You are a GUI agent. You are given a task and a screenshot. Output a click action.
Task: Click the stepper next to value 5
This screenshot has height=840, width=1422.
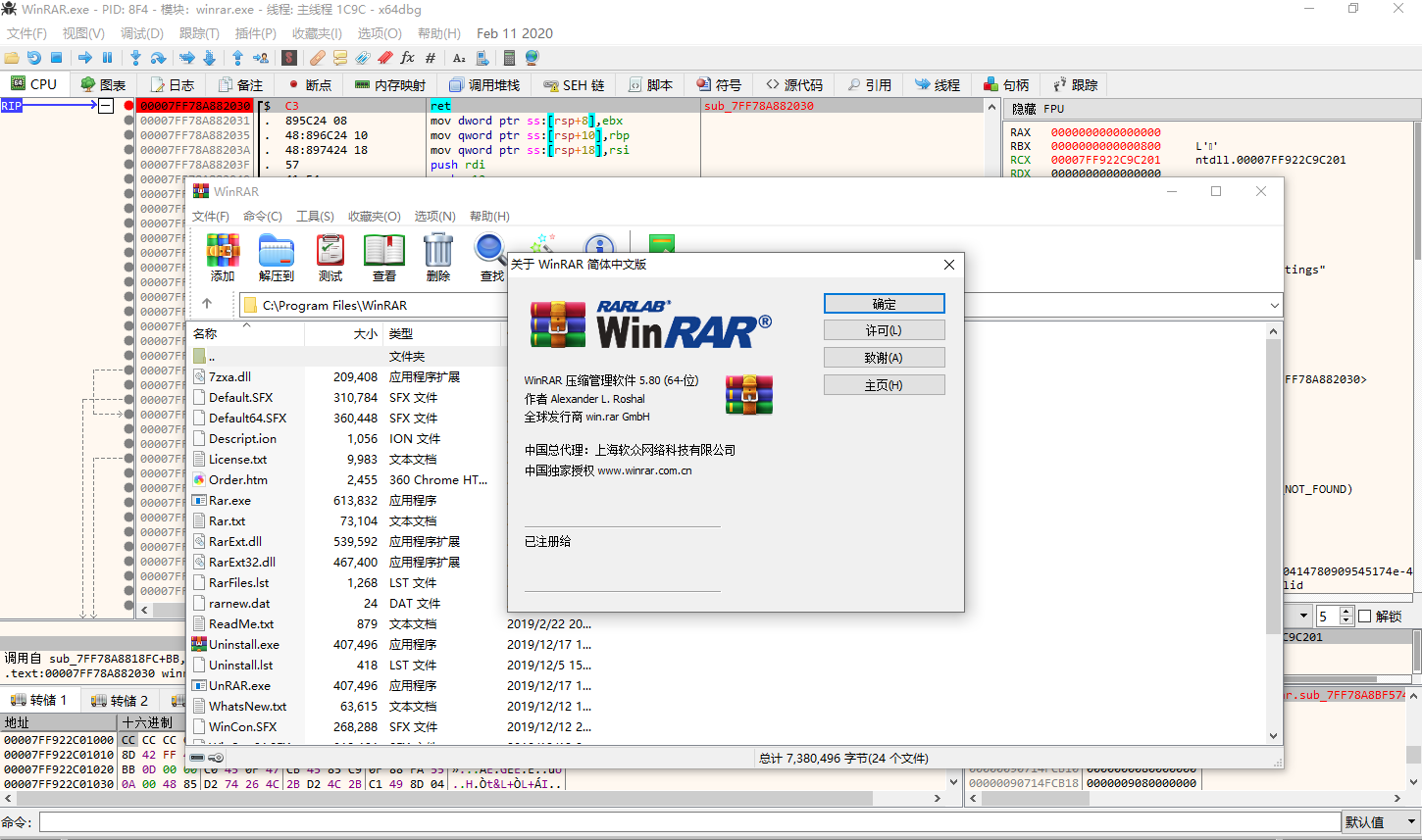pyautogui.click(x=1346, y=617)
